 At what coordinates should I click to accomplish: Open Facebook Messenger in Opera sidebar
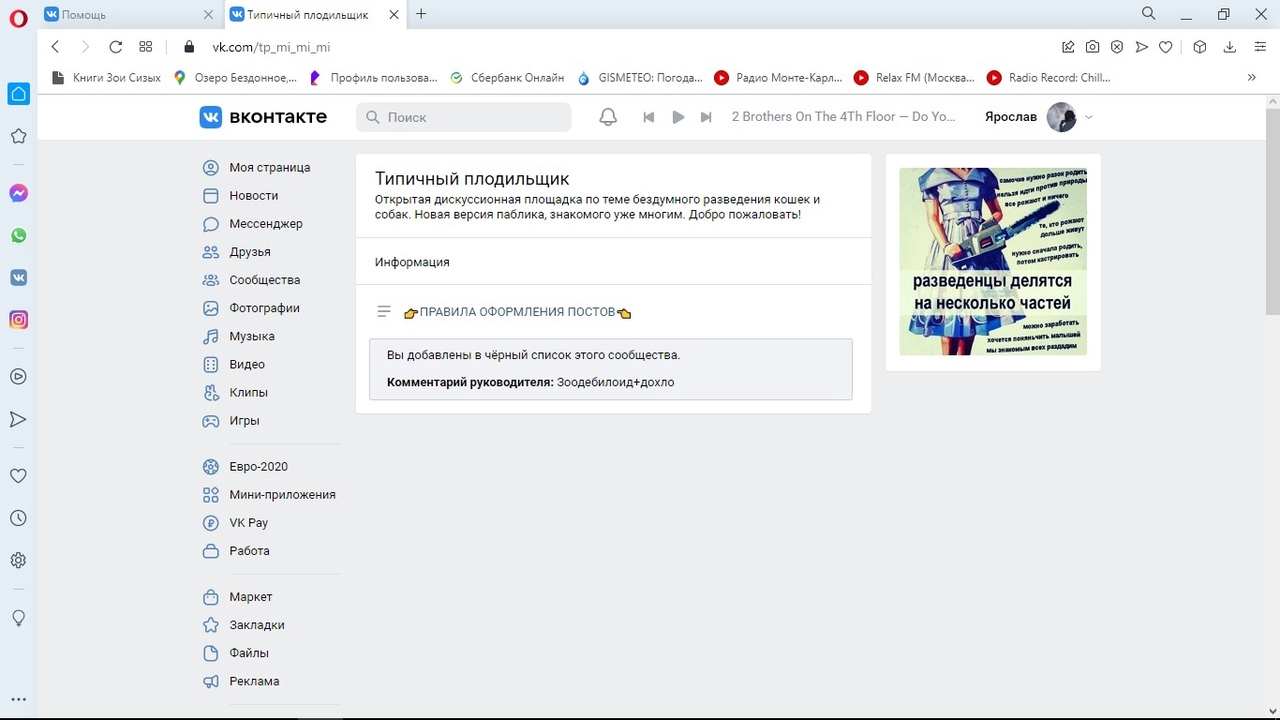coord(18,194)
